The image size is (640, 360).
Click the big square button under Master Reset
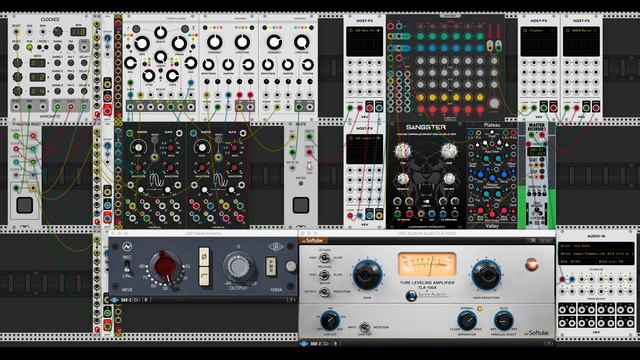point(24,205)
